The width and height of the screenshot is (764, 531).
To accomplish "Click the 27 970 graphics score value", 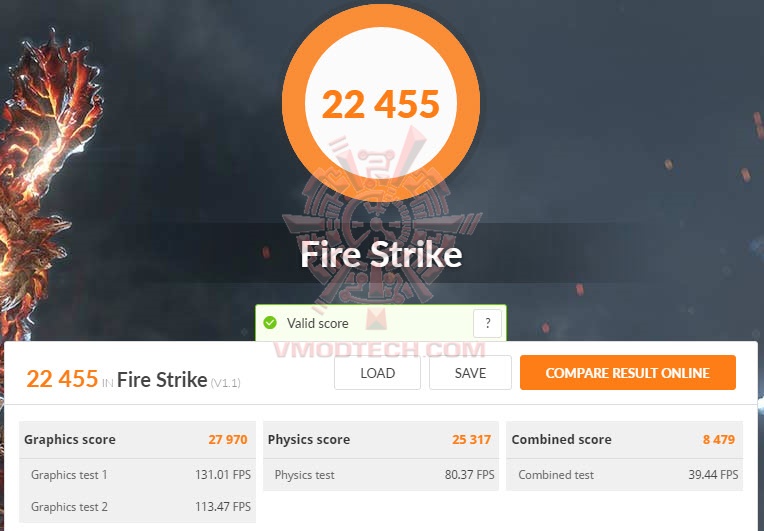I will click(x=228, y=439).
